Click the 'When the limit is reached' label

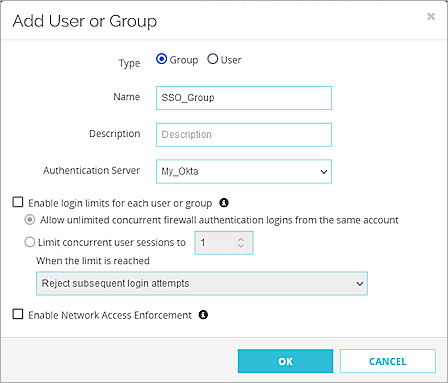point(93,261)
